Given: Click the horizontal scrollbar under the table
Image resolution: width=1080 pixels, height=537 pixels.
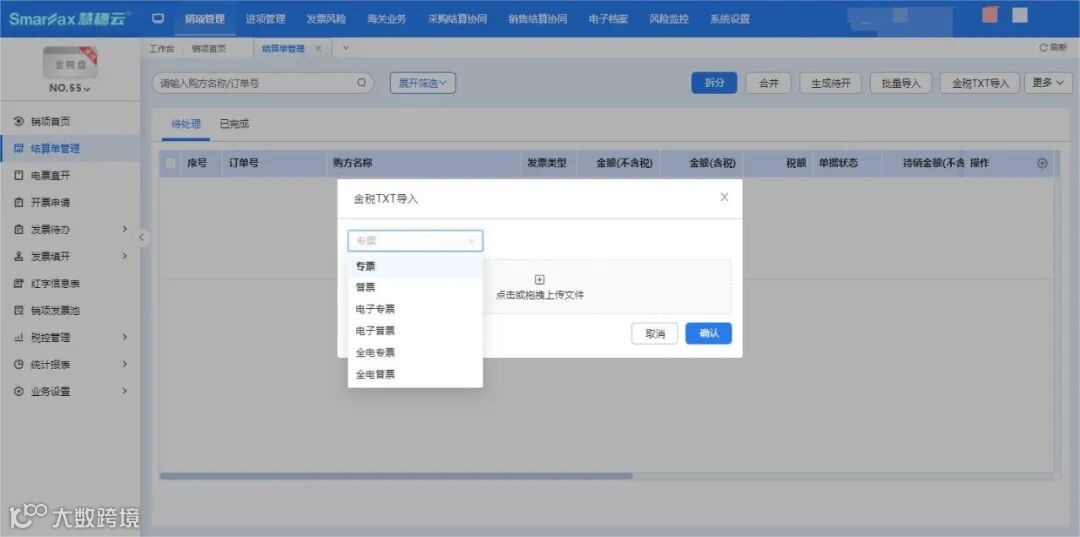Looking at the screenshot, I should [396, 476].
